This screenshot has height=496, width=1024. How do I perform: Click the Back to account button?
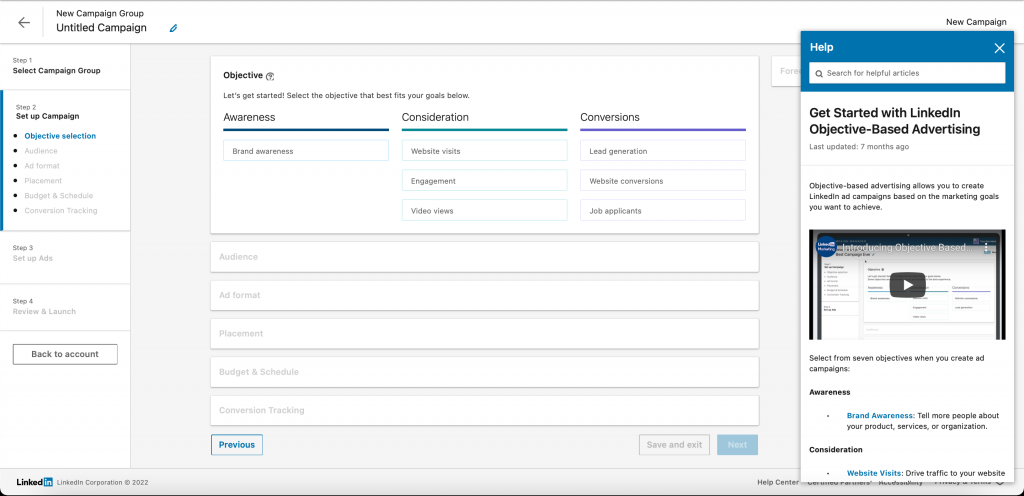tap(65, 354)
